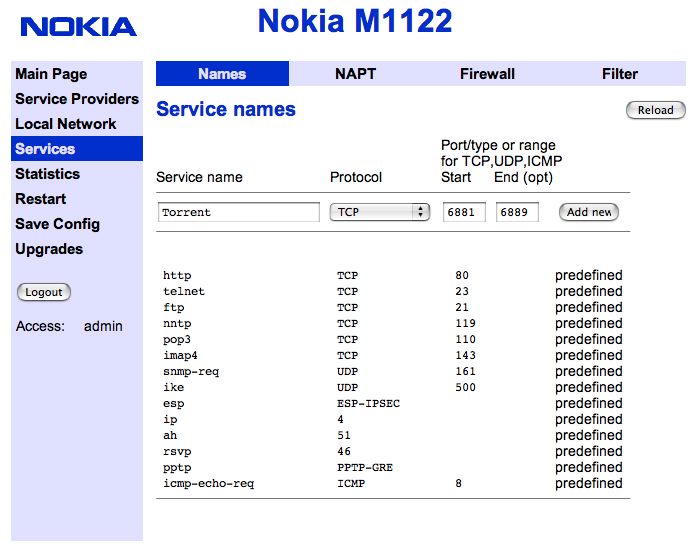View the Statistics page
Screen dimensions: 694x552
[47, 174]
